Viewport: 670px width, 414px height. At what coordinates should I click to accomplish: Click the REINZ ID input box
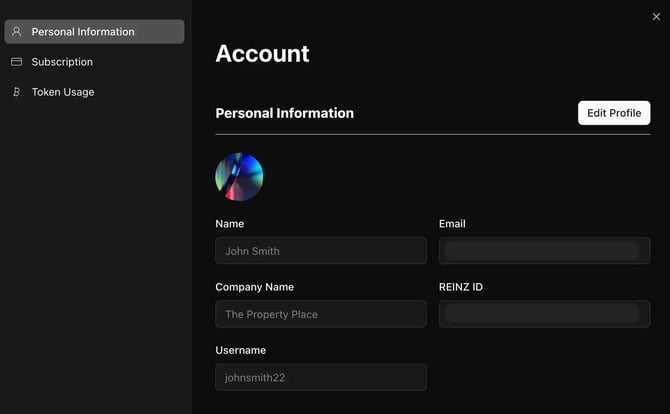click(x=544, y=314)
